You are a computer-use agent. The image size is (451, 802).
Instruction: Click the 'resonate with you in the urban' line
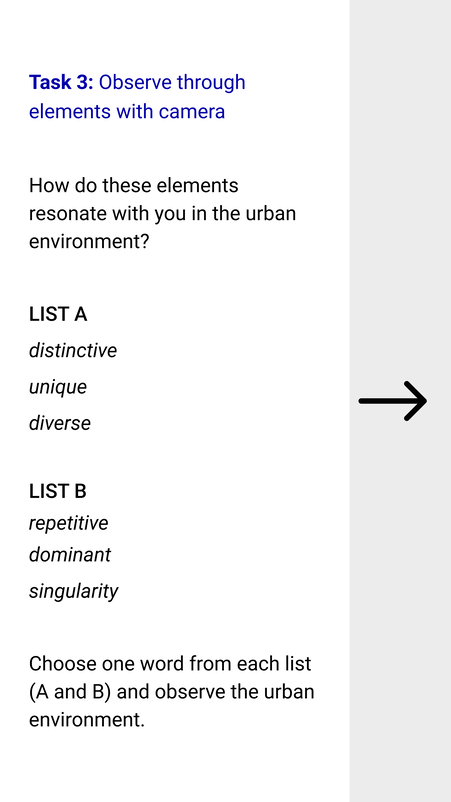[162, 214]
